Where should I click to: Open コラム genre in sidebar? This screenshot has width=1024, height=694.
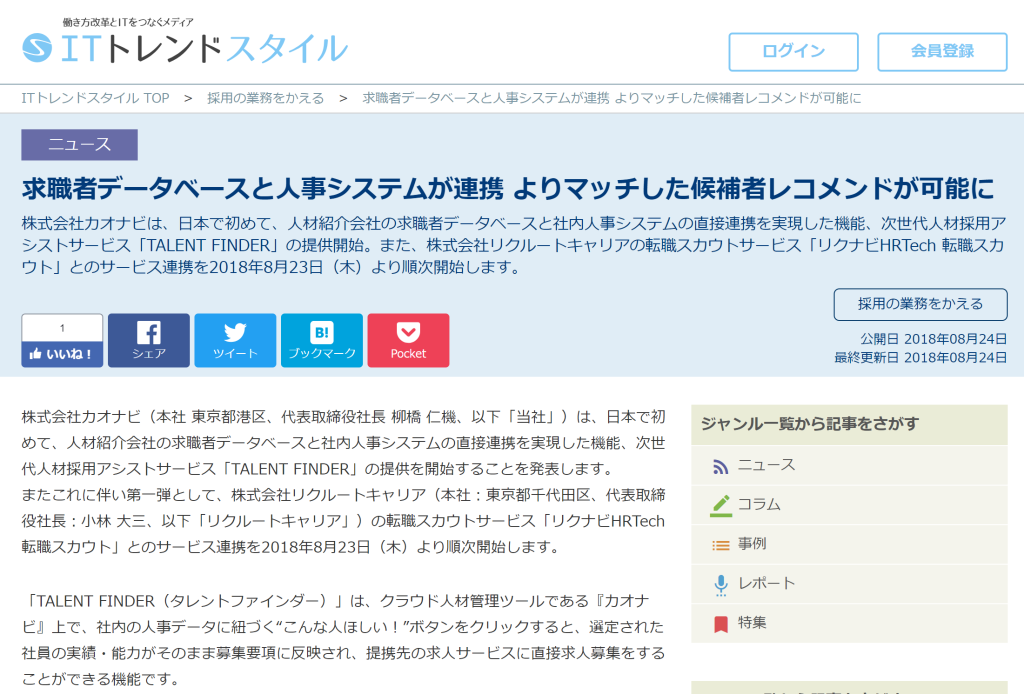(849, 505)
